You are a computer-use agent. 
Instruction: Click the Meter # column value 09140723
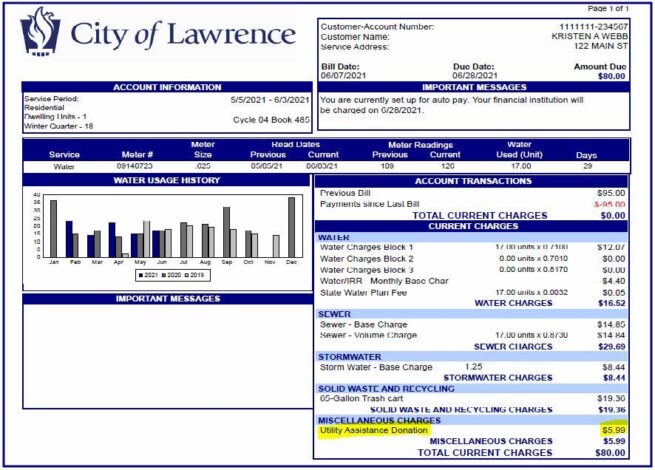135,166
